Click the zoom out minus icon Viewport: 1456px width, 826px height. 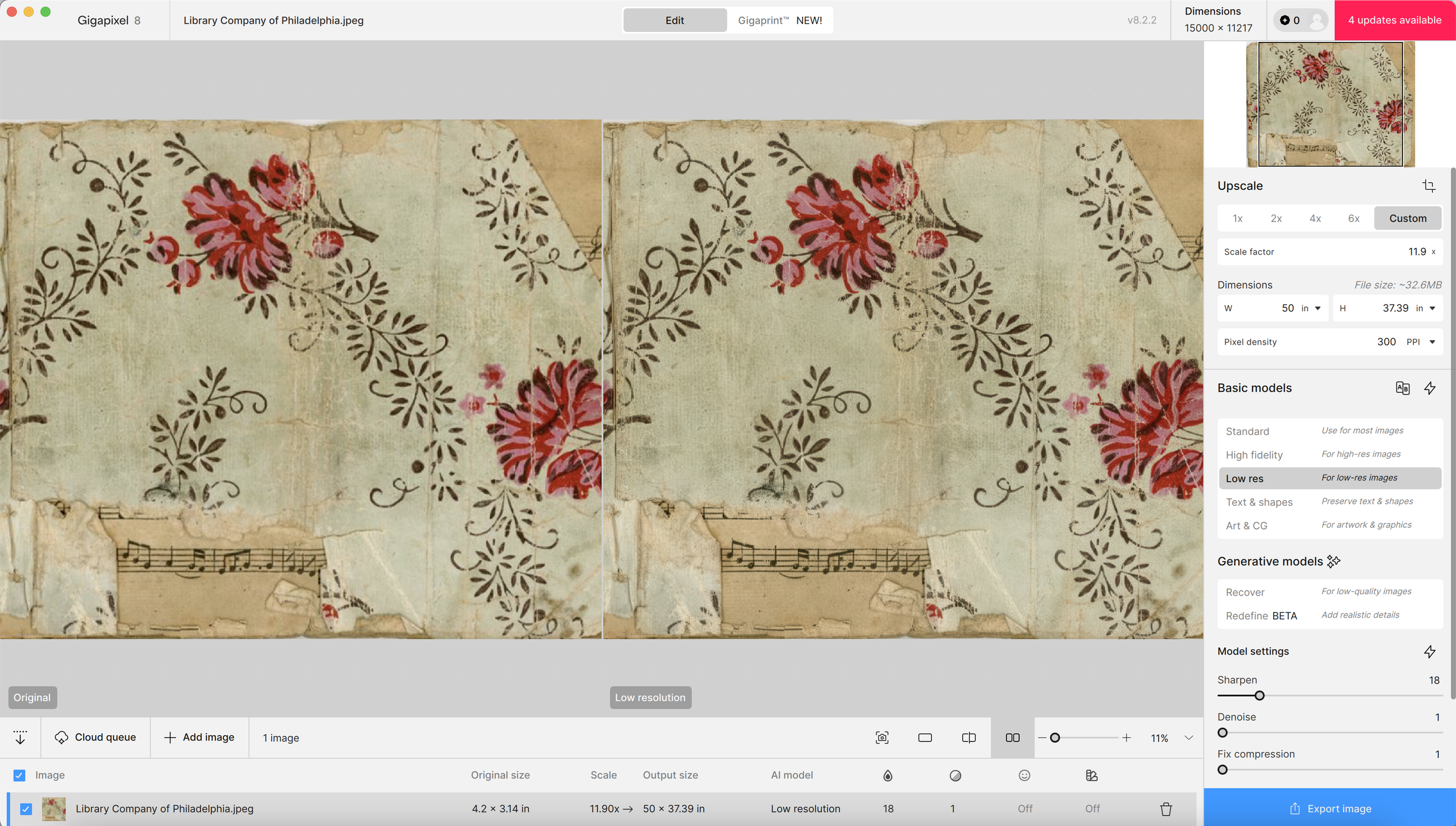click(x=1042, y=738)
